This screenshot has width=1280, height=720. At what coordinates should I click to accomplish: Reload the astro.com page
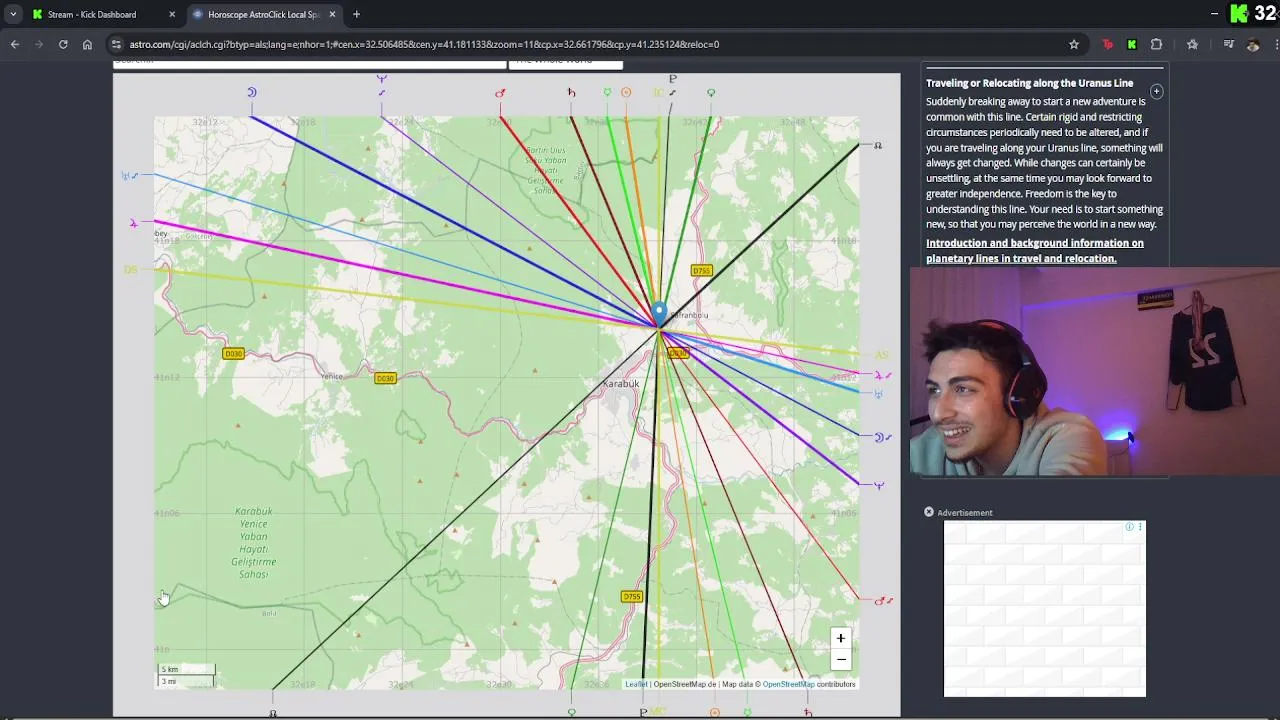pos(63,44)
